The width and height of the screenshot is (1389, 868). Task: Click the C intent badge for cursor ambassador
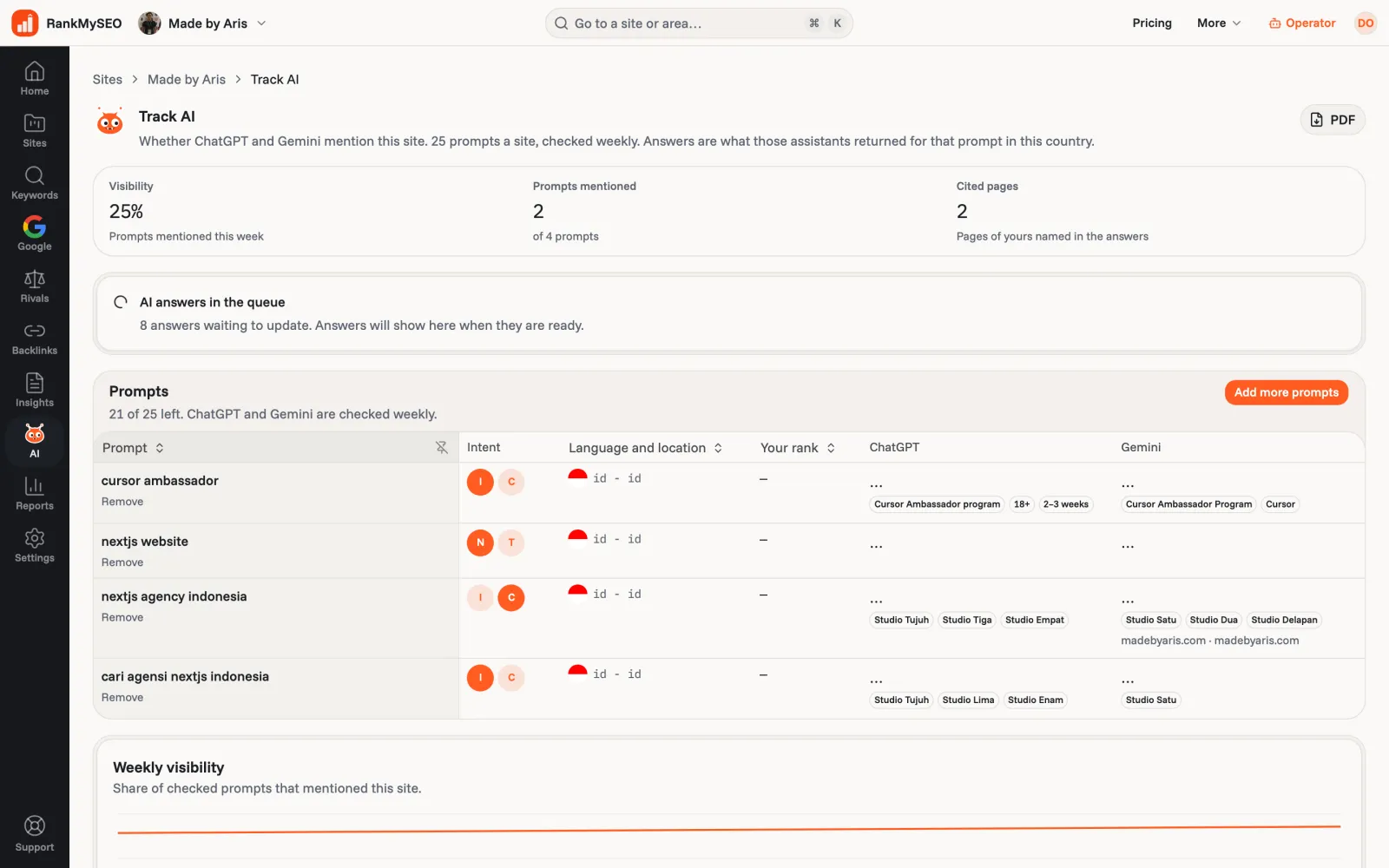tap(511, 482)
